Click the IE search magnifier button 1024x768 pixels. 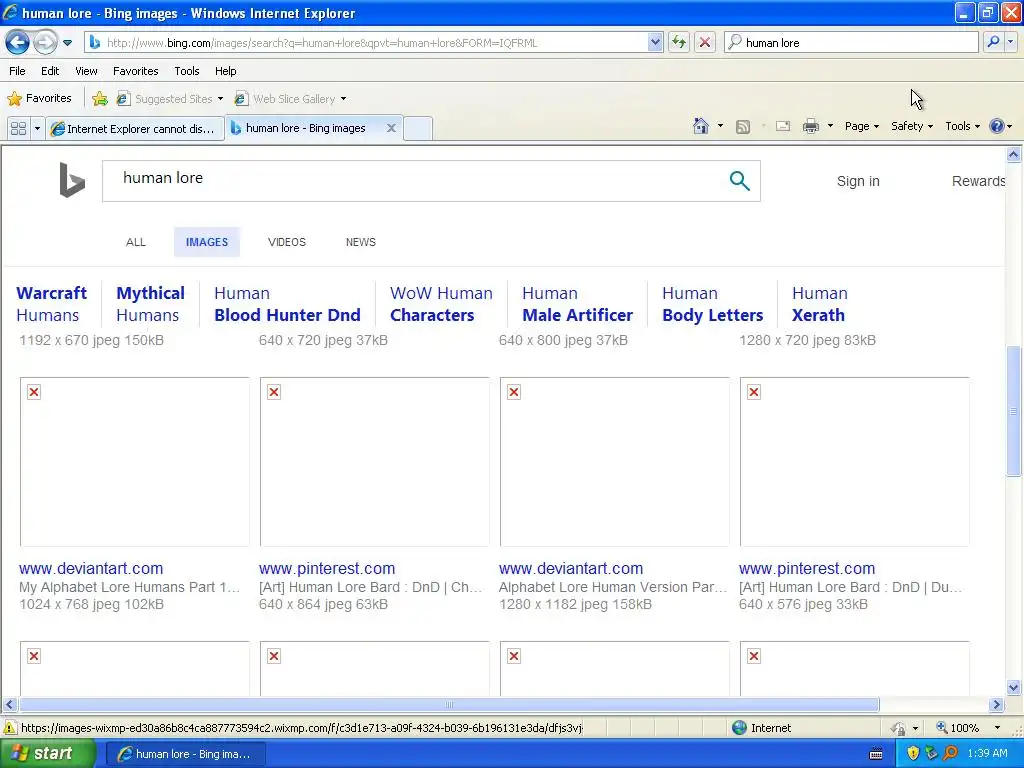click(993, 43)
